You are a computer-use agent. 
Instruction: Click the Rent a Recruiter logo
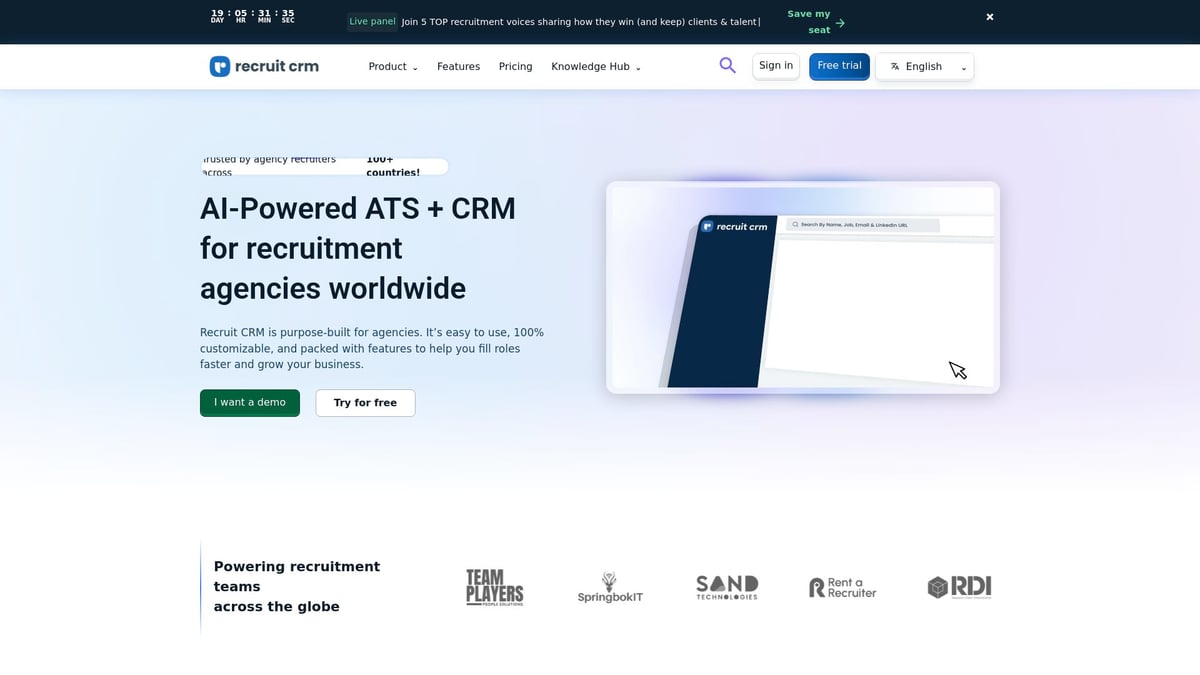[843, 587]
